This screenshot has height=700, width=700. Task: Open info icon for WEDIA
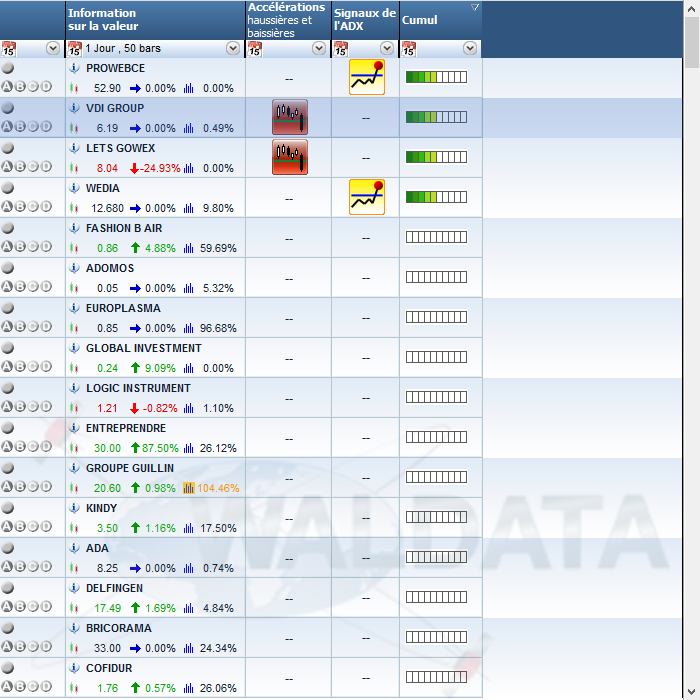[74, 188]
